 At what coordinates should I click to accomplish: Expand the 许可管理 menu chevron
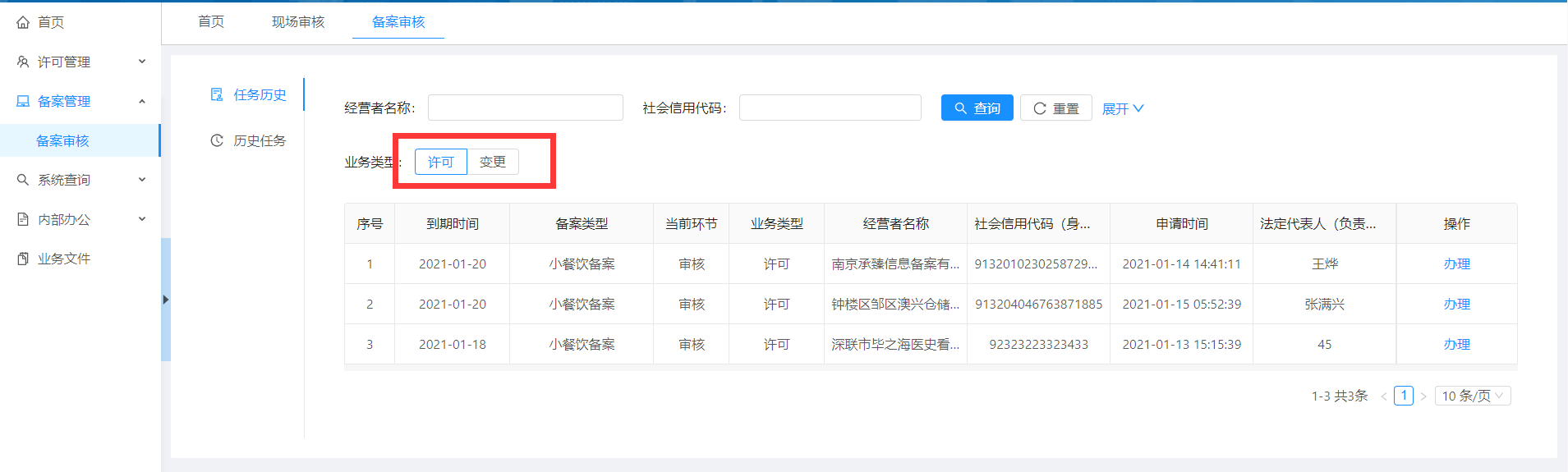click(x=142, y=62)
